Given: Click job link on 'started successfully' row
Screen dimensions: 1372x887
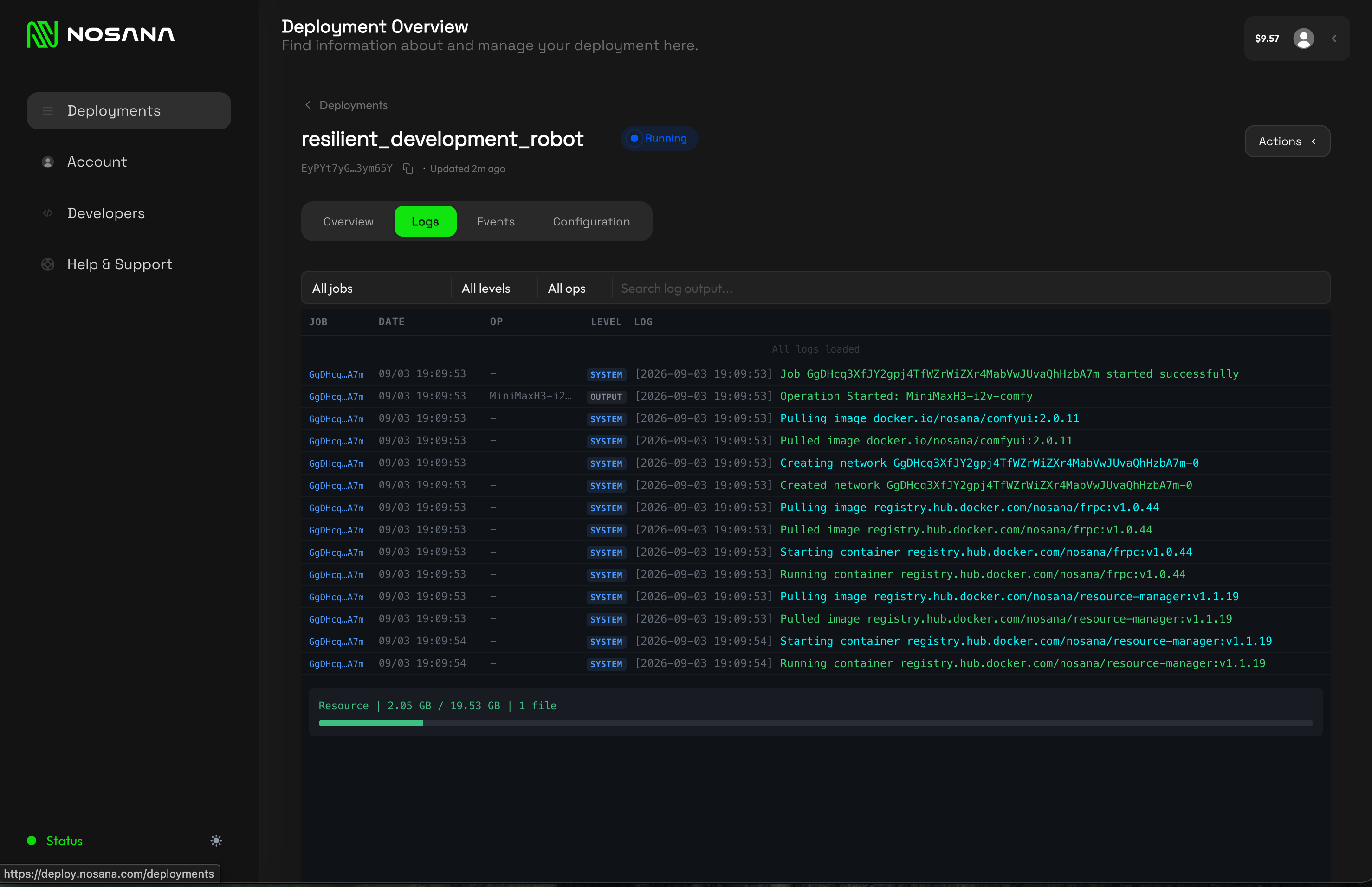Looking at the screenshot, I should 336,374.
